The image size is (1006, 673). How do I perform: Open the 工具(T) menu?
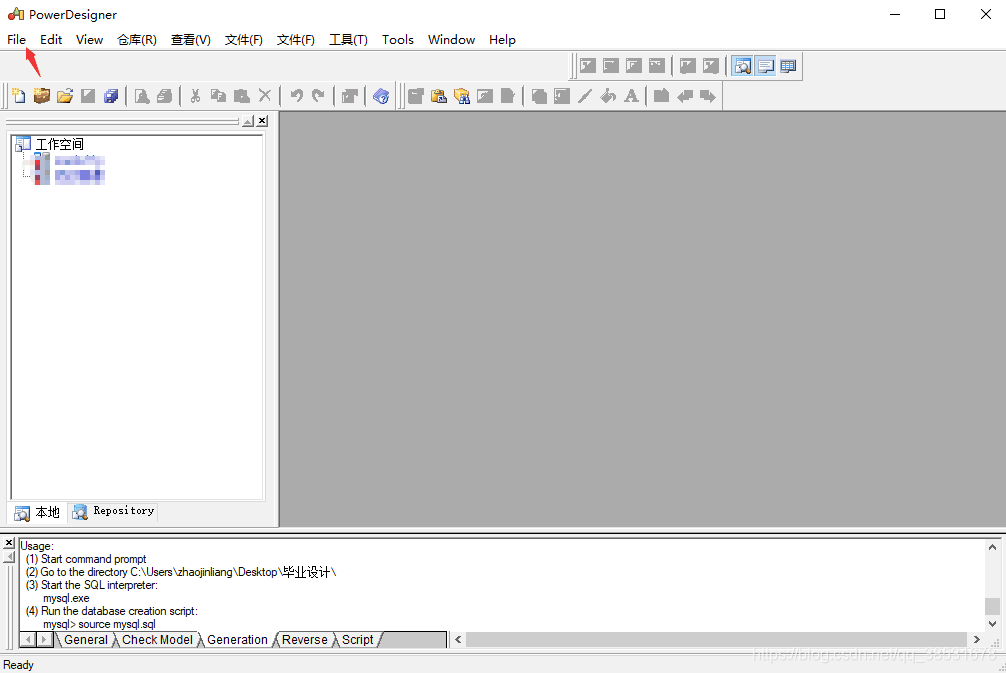[x=348, y=40]
